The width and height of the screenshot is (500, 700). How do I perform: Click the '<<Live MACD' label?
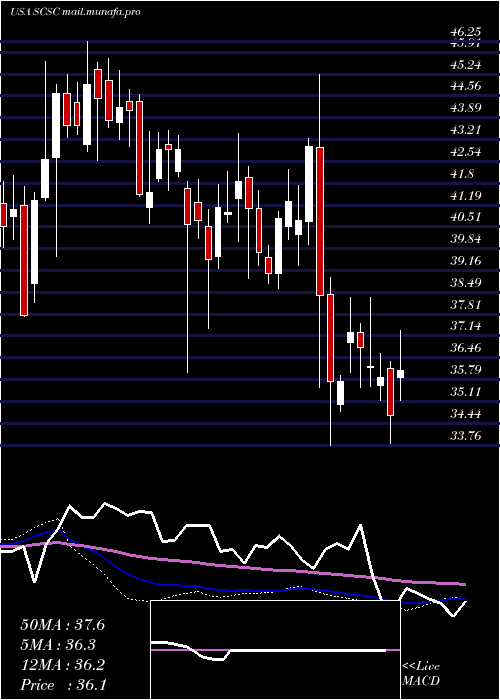[421, 674]
